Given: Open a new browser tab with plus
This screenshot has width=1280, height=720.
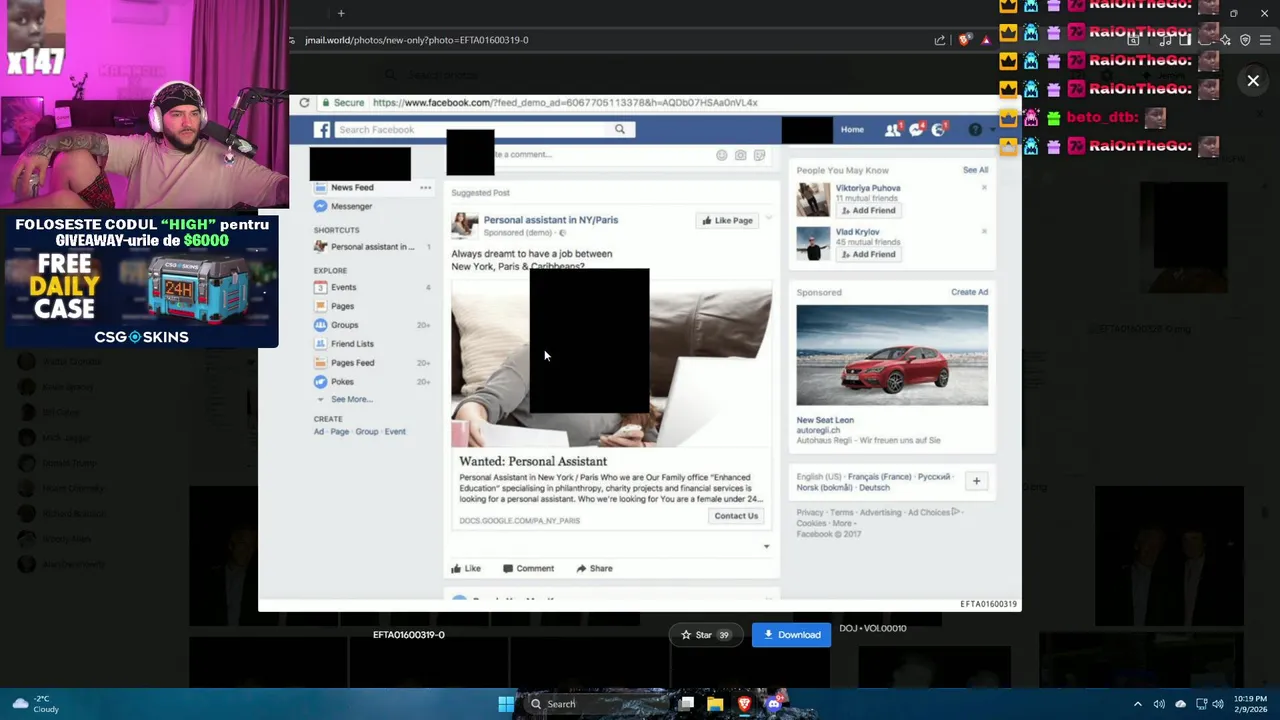Looking at the screenshot, I should [x=341, y=13].
